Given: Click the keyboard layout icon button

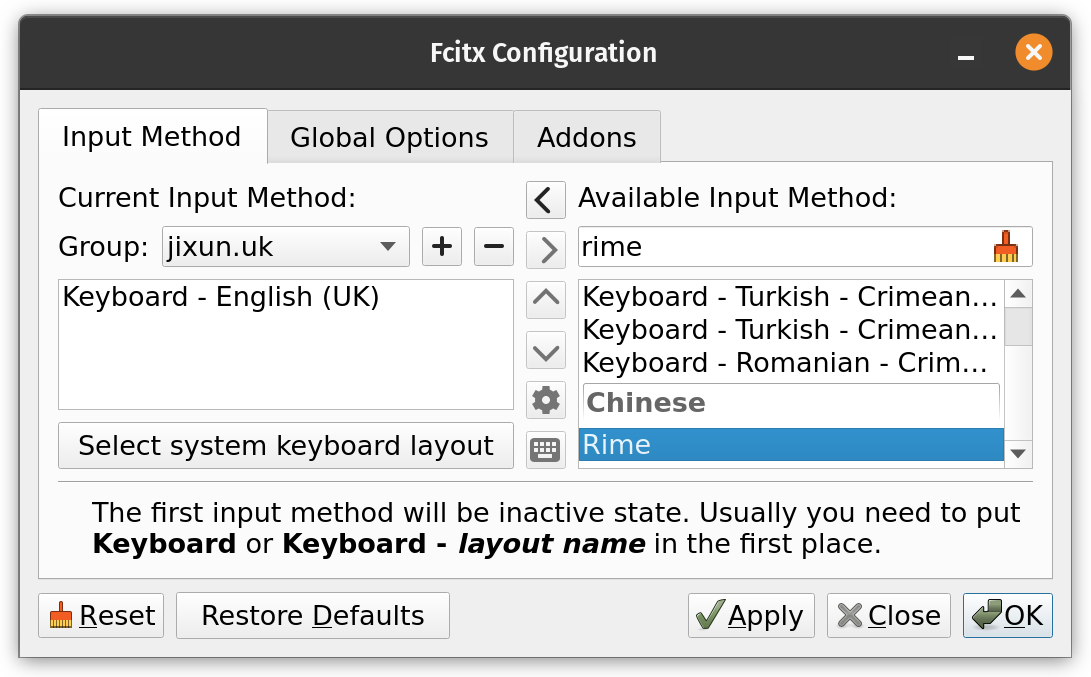Looking at the screenshot, I should coord(545,450).
